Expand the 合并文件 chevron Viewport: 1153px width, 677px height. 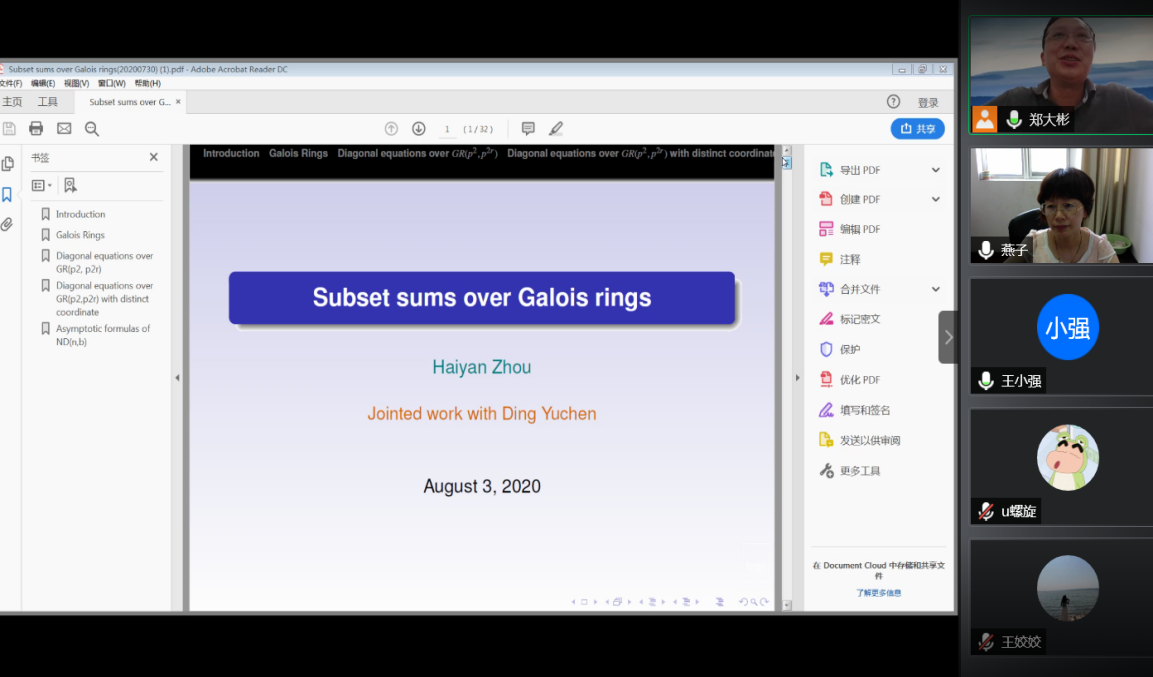935,289
